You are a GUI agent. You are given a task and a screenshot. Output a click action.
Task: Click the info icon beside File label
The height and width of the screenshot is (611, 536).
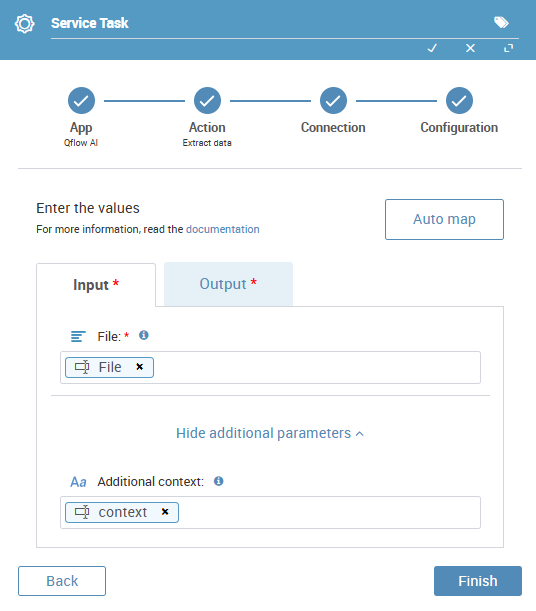(x=144, y=335)
